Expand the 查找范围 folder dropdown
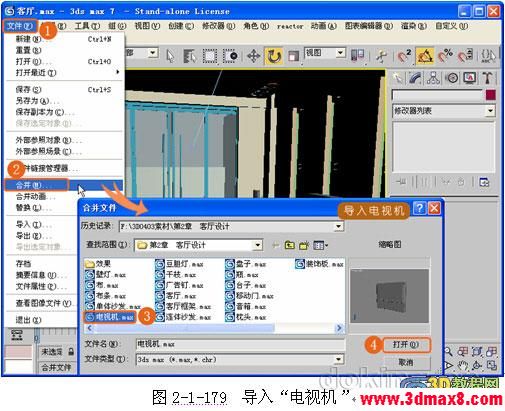Screen dimensions: 505x411 tap(257, 245)
